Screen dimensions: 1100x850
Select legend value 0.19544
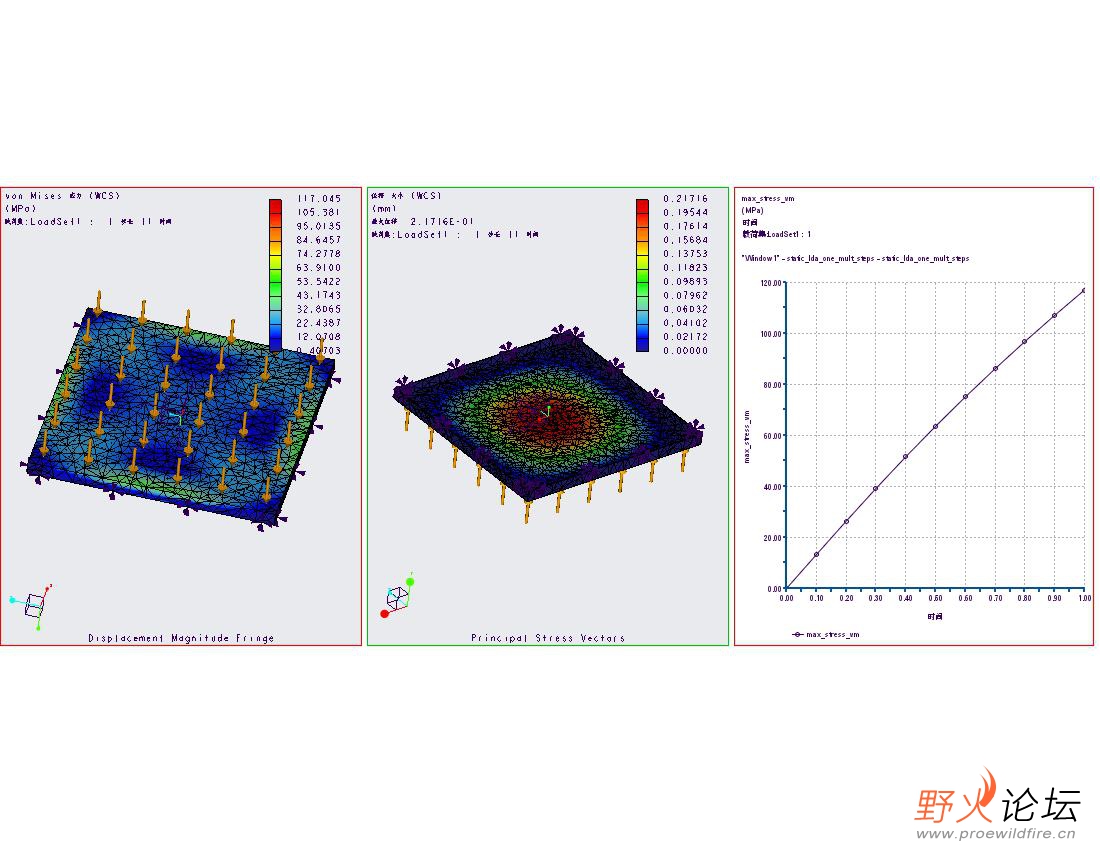tap(686, 212)
